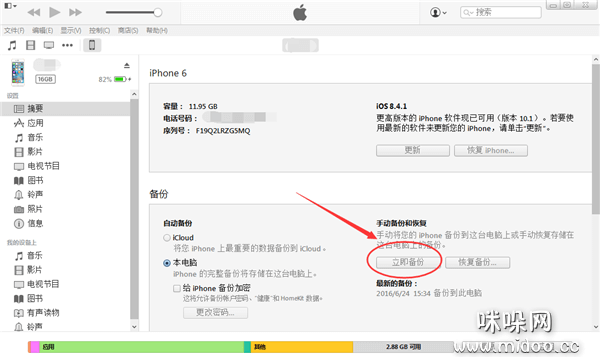Select 摘要 in the settings sidebar
The image size is (600, 362).
point(66,109)
